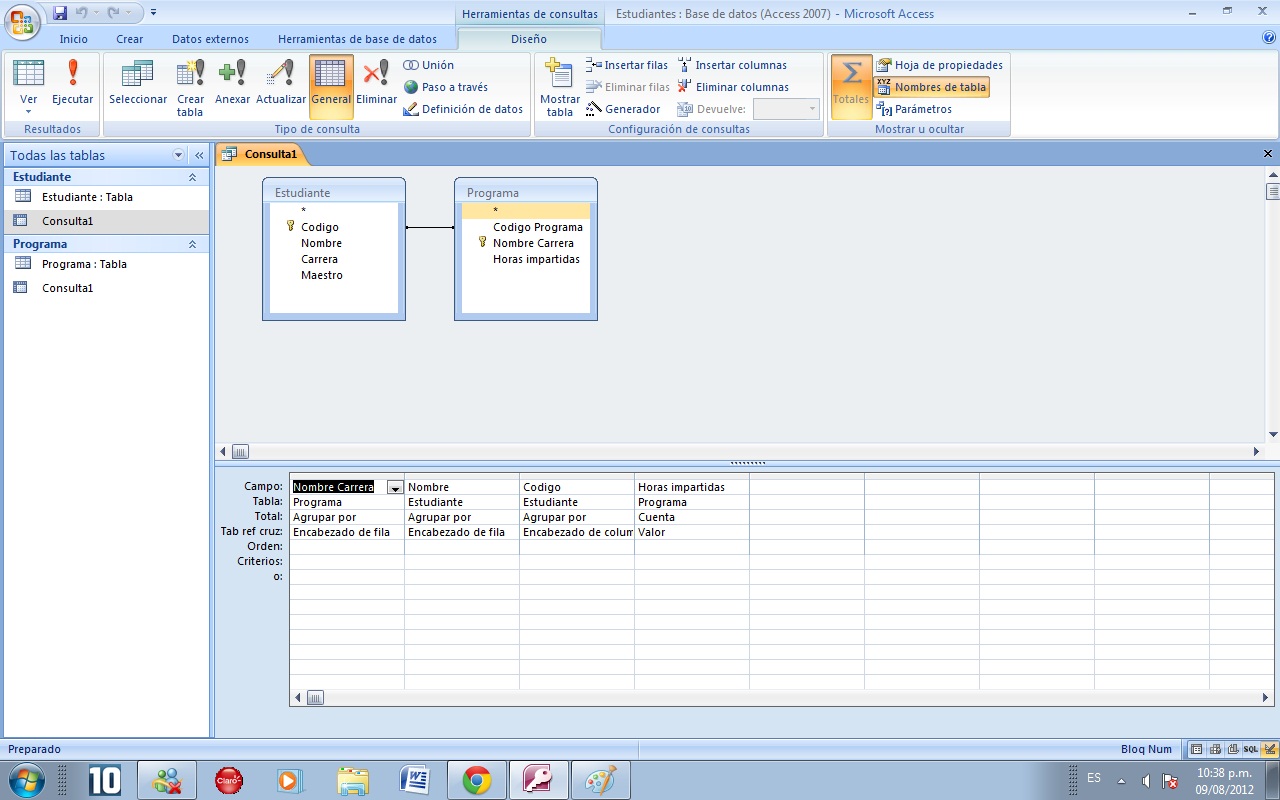Screen dimensions: 1280x800
Task: Open the Nombre Carrera field dropdown
Action: tap(394, 488)
